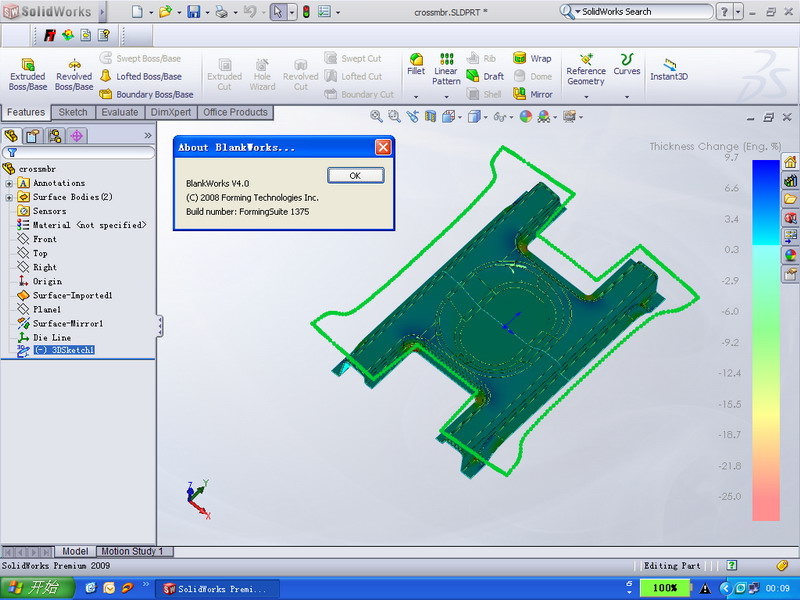The image size is (800, 600).
Task: Open the Reference Geometry dropdown arrow
Action: pyautogui.click(x=586, y=96)
